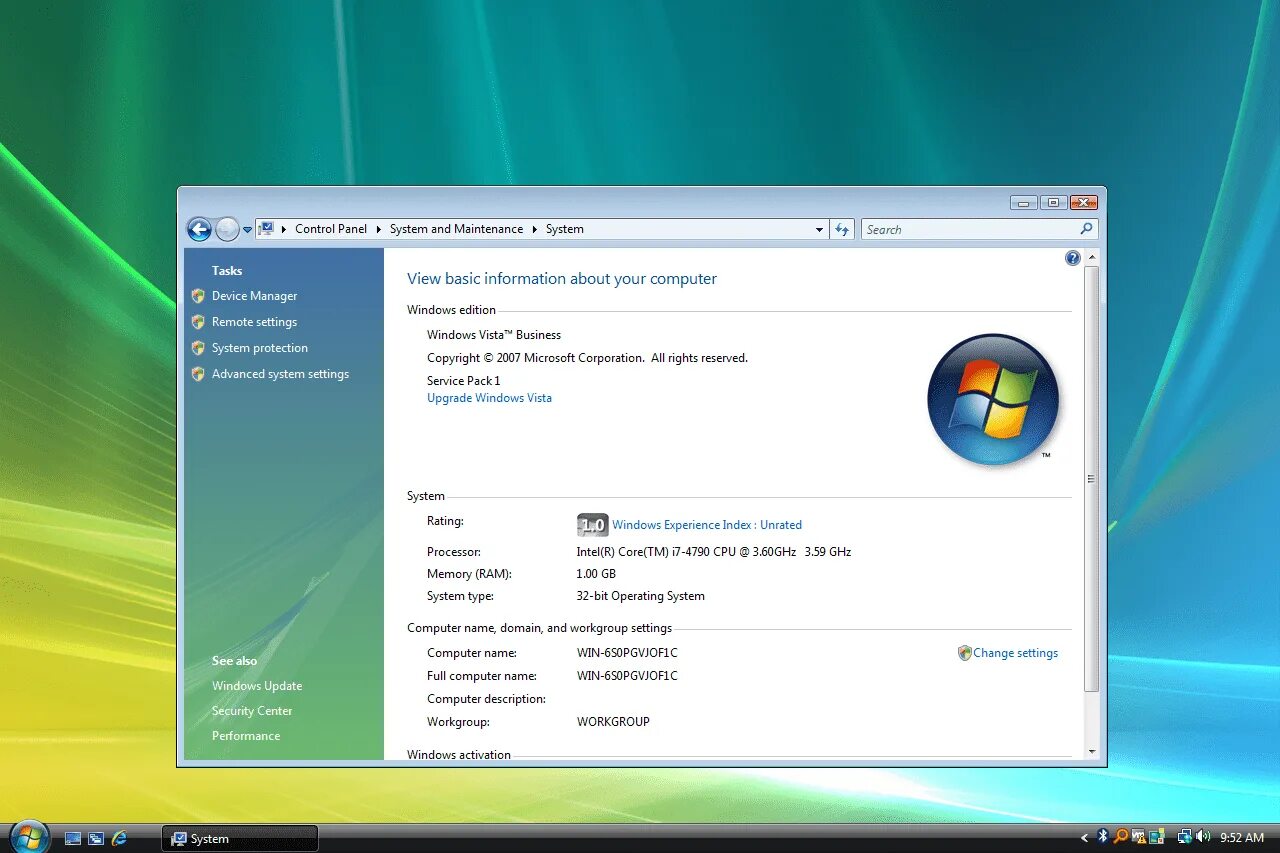Screen dimensions: 1280x853
Task: Minimize the System window
Action: point(1023,202)
